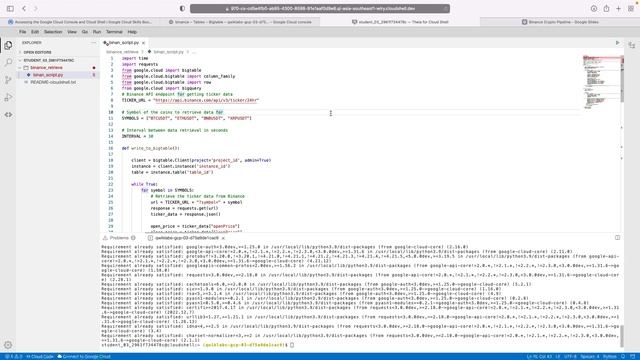Close the qwiklabs terminal tab
The image size is (640, 360).
coord(223,238)
